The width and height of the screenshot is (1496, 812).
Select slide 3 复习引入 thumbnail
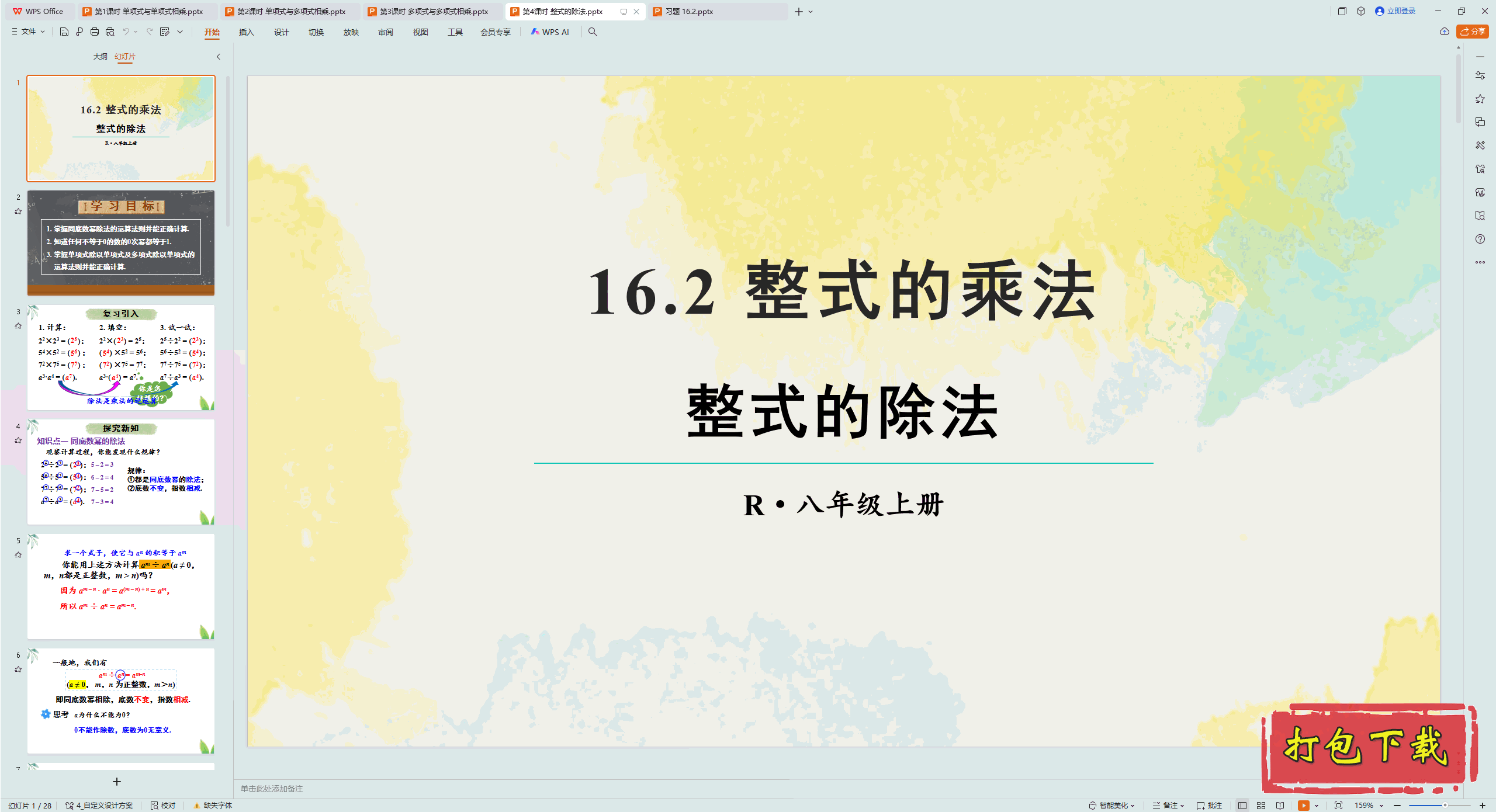(x=121, y=357)
